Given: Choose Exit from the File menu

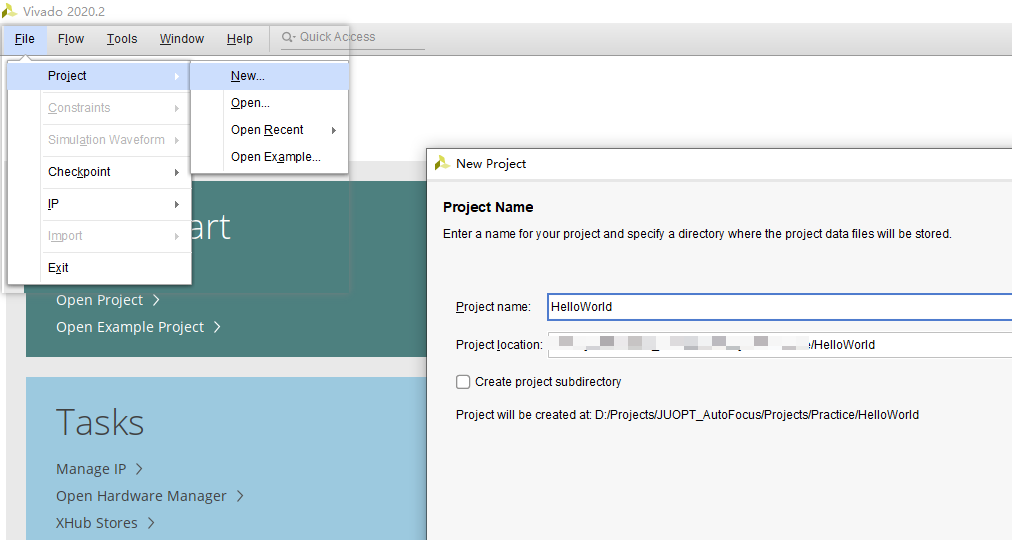Looking at the screenshot, I should [x=99, y=268].
